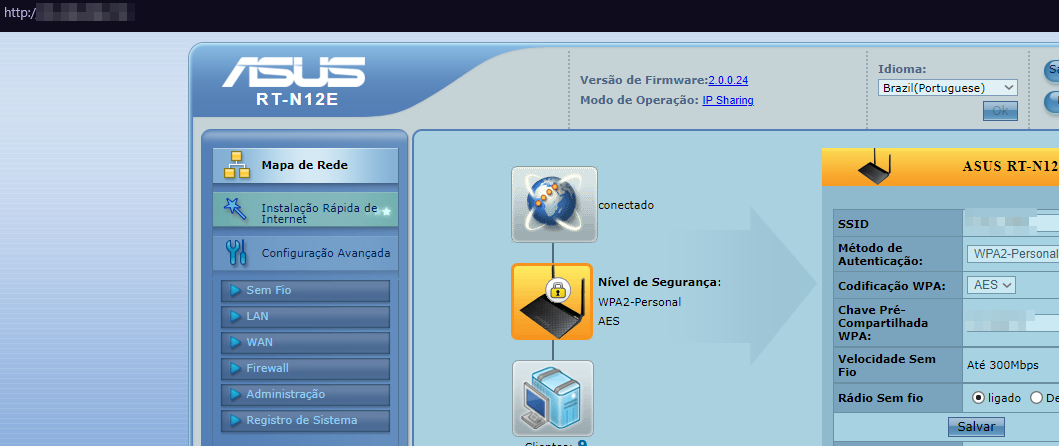Set Rádio Sem fio to ligado
This screenshot has width=1059, height=446.
(x=978, y=398)
